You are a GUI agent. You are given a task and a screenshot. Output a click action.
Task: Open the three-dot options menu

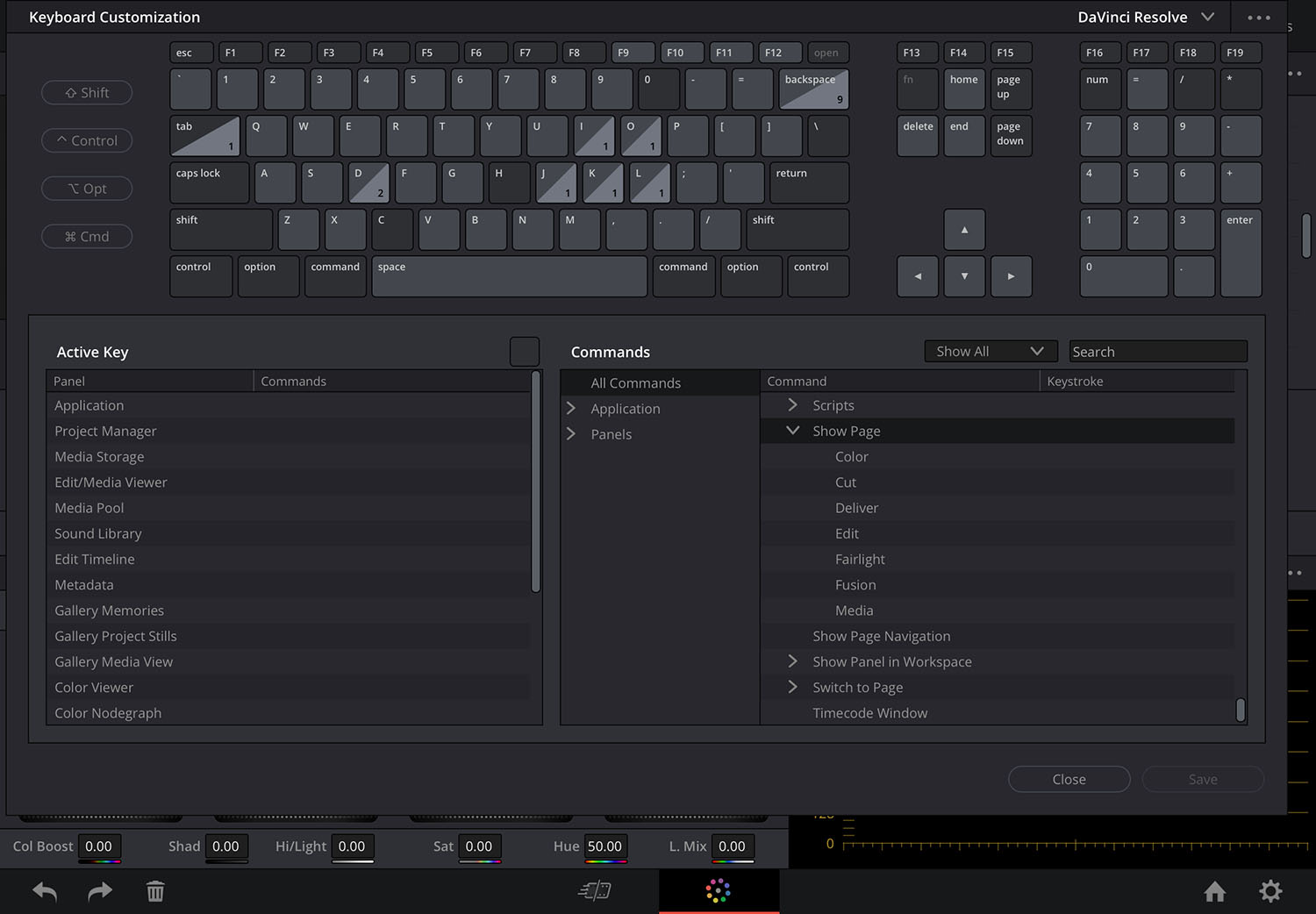click(x=1258, y=18)
